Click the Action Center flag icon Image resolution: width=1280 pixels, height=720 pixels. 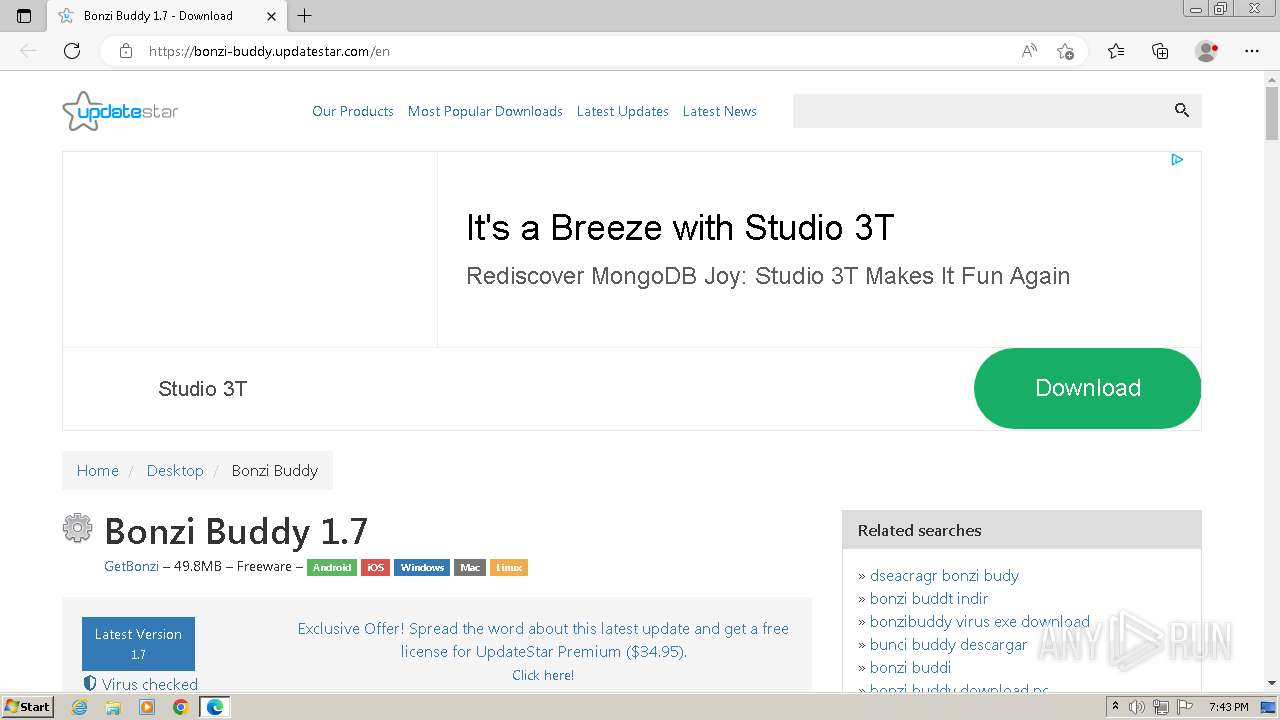tap(1184, 707)
